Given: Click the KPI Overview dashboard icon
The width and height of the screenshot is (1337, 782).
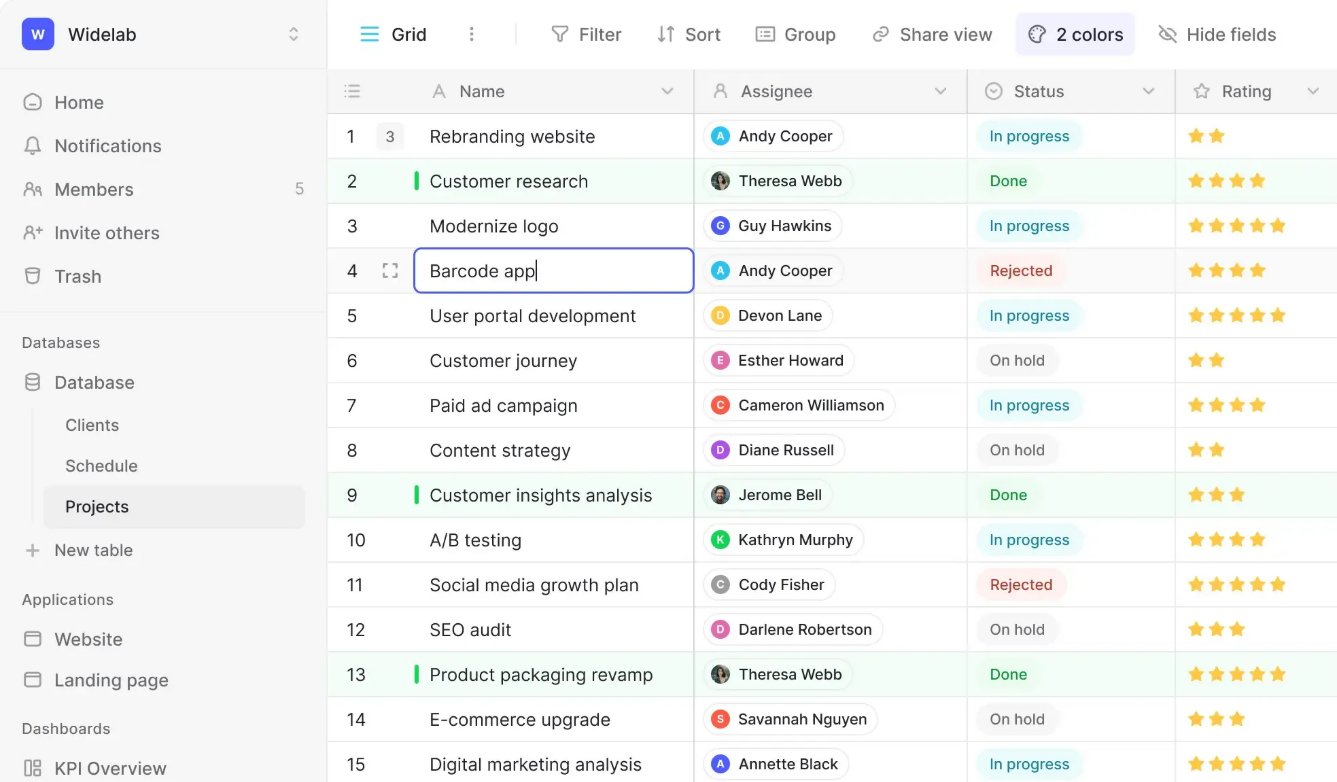Looking at the screenshot, I should point(33,768).
